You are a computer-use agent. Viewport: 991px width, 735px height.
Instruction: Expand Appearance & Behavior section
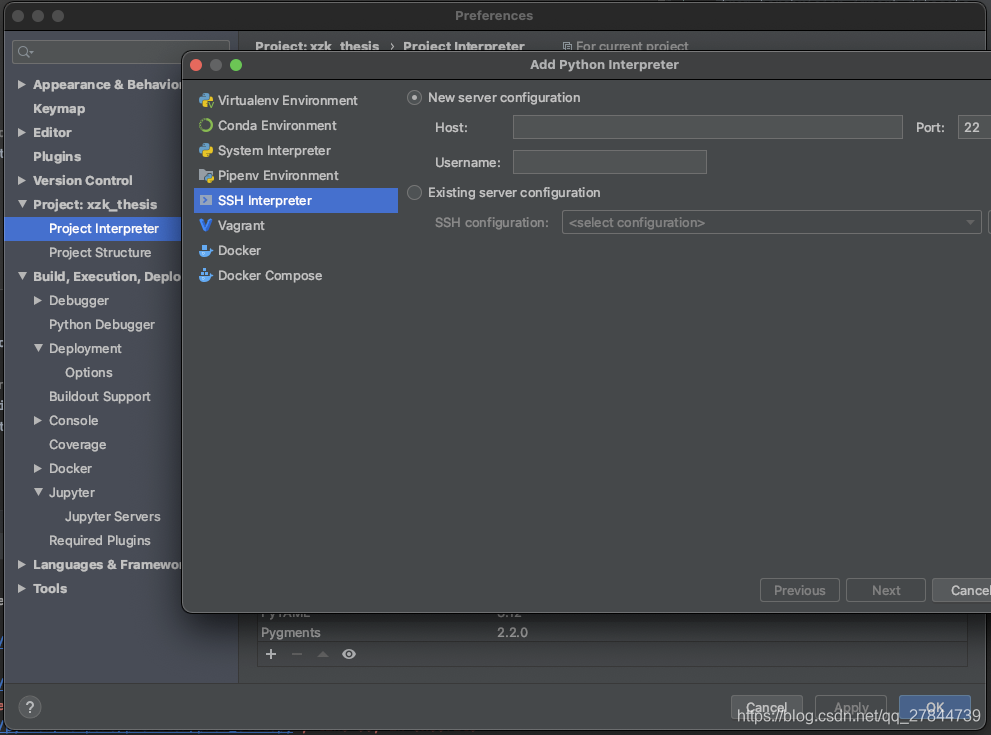point(21,84)
